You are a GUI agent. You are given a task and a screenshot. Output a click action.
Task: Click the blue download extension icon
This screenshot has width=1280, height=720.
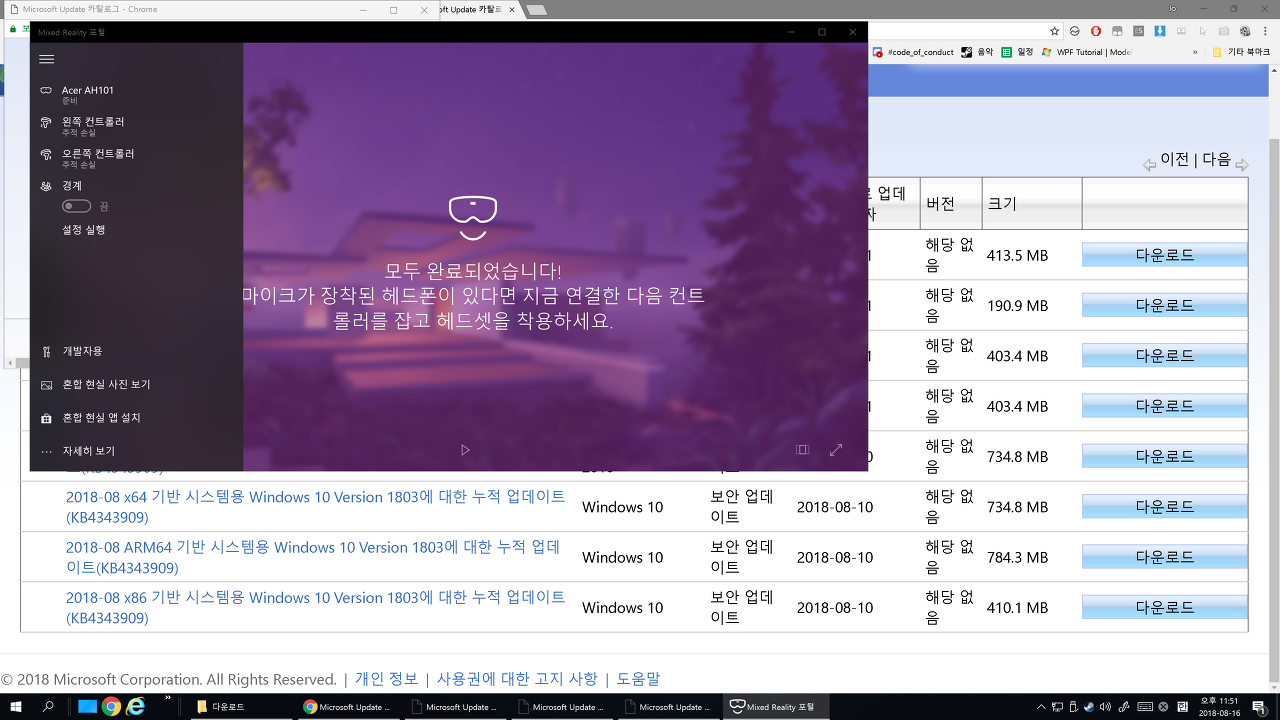(x=1159, y=31)
